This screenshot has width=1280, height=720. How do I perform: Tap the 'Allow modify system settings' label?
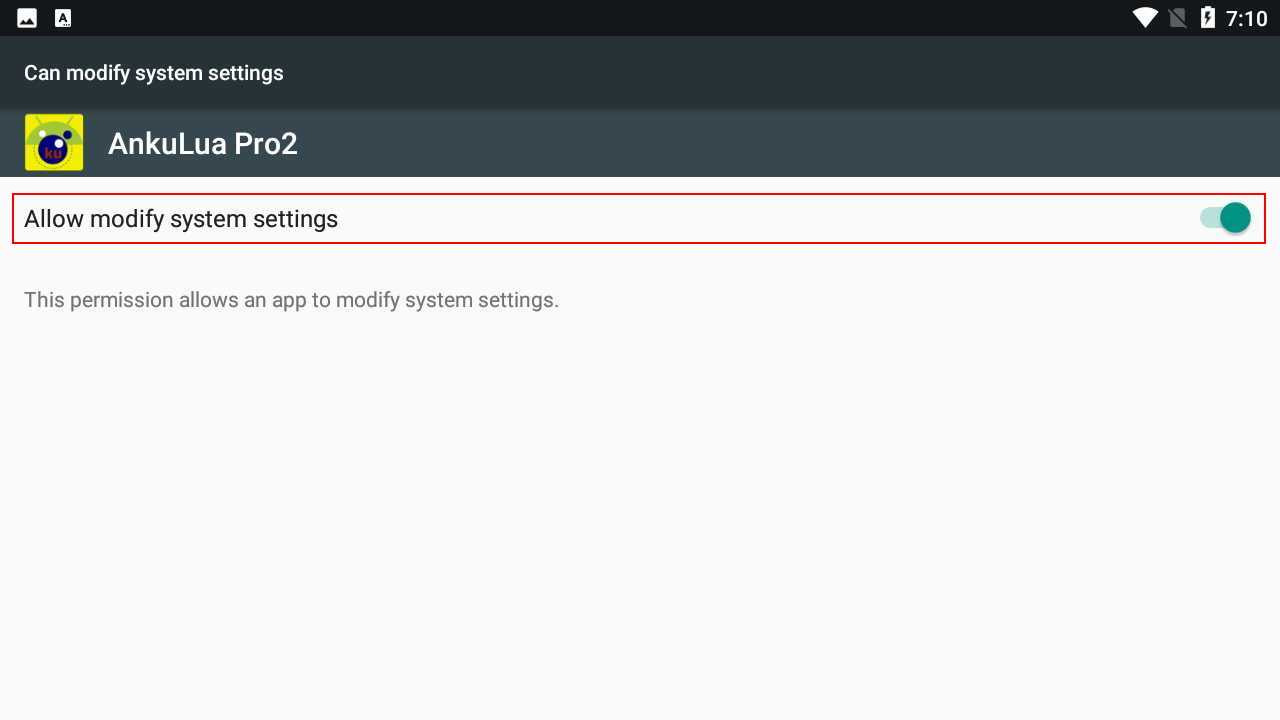[181, 219]
